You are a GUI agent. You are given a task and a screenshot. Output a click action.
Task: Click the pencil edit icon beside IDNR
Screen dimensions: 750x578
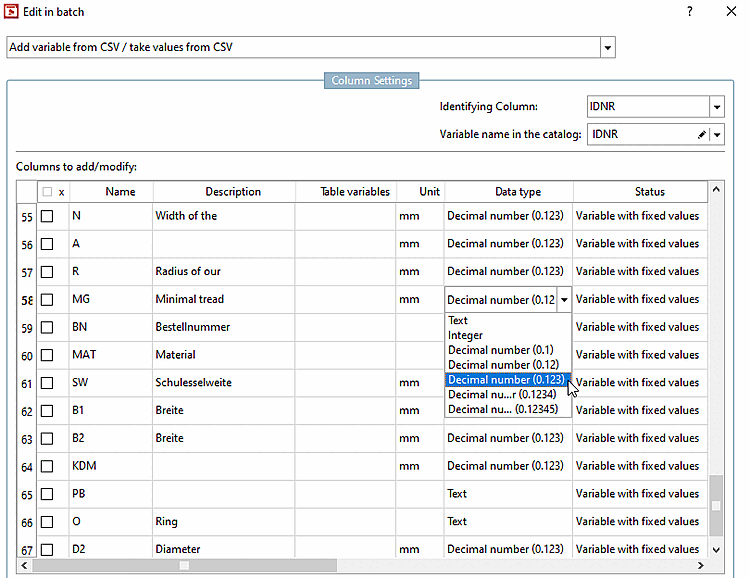tap(701, 134)
